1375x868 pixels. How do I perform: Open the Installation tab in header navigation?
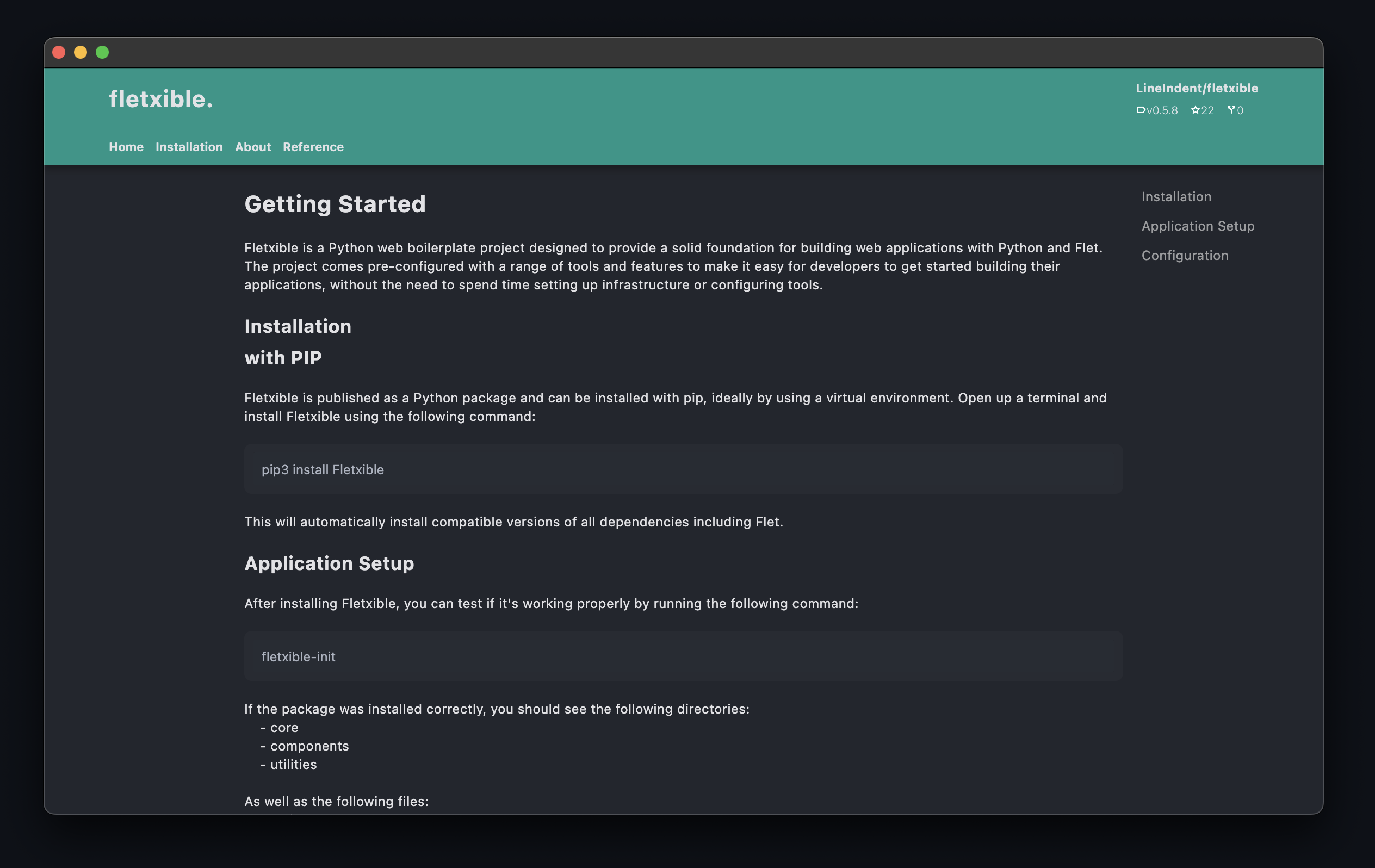click(189, 147)
